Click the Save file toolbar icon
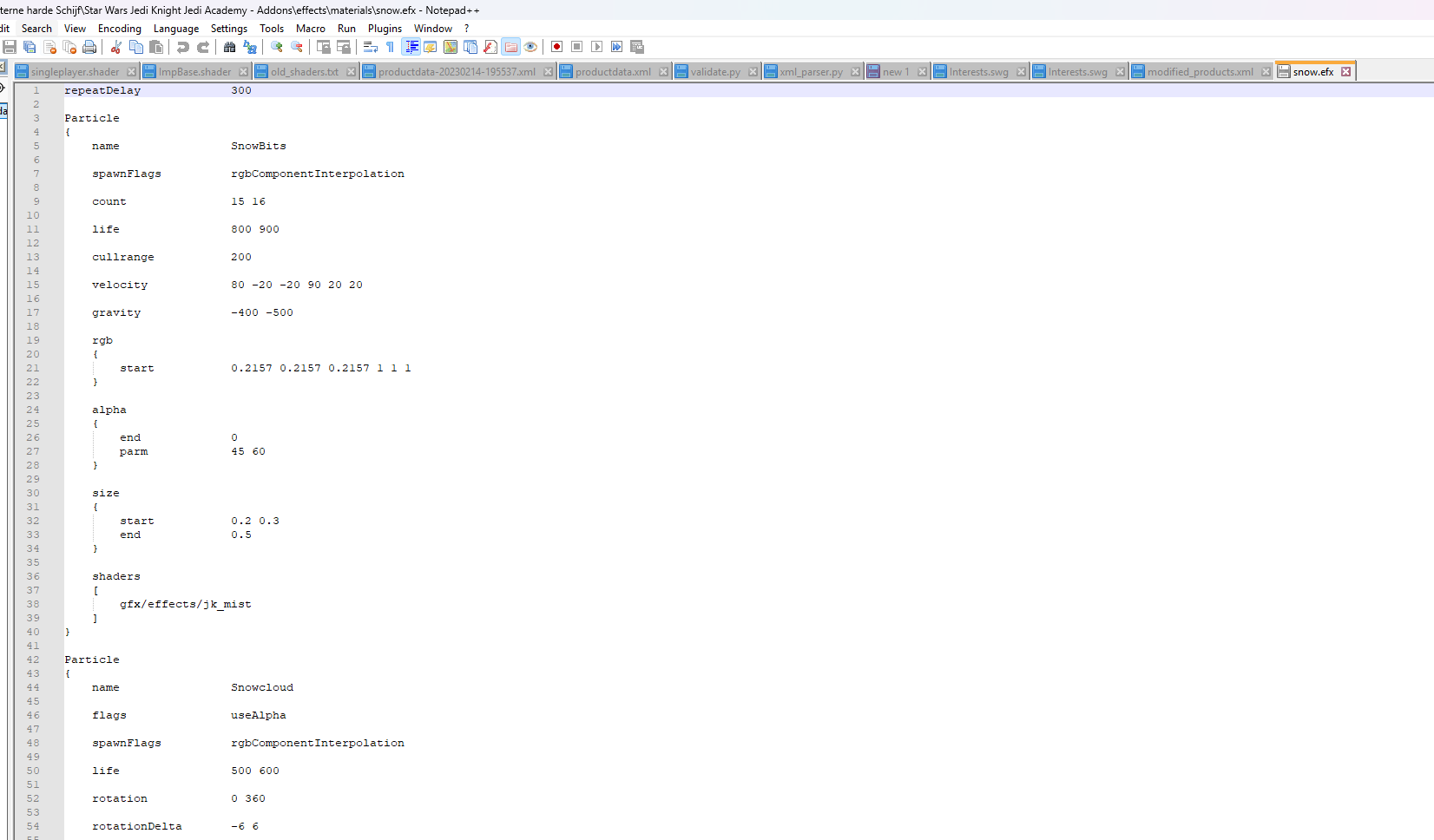The height and width of the screenshot is (840, 1434). coord(10,47)
